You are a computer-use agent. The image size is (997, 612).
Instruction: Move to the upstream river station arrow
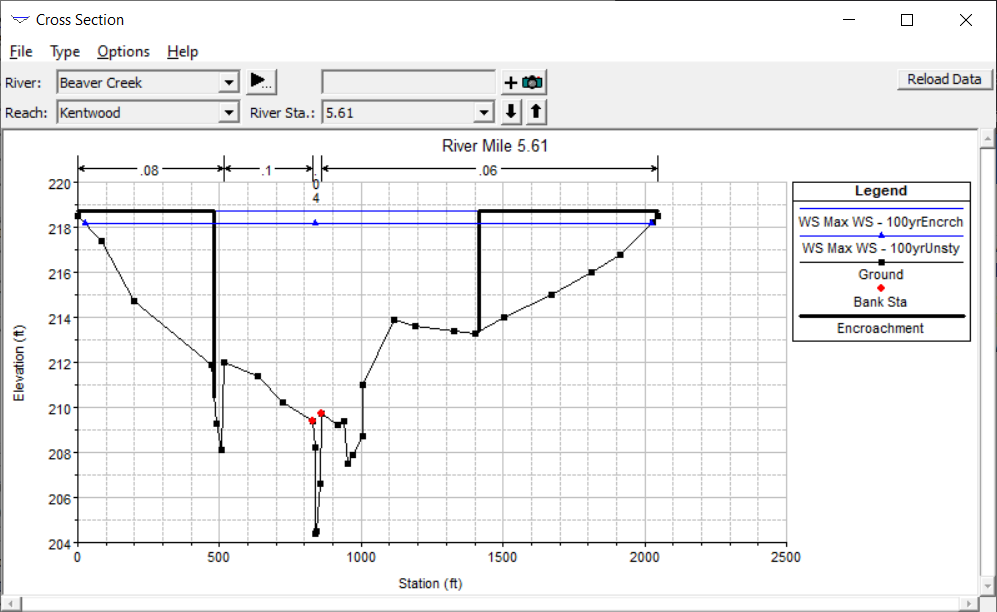coord(536,112)
